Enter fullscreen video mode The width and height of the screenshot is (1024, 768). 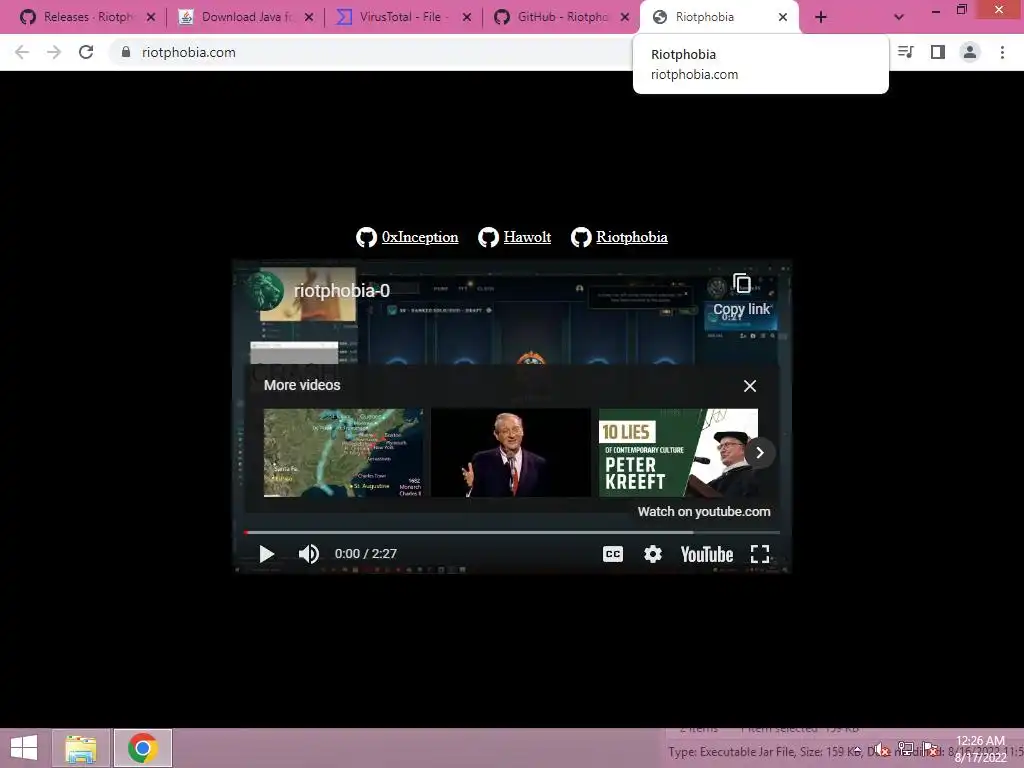[760, 554]
